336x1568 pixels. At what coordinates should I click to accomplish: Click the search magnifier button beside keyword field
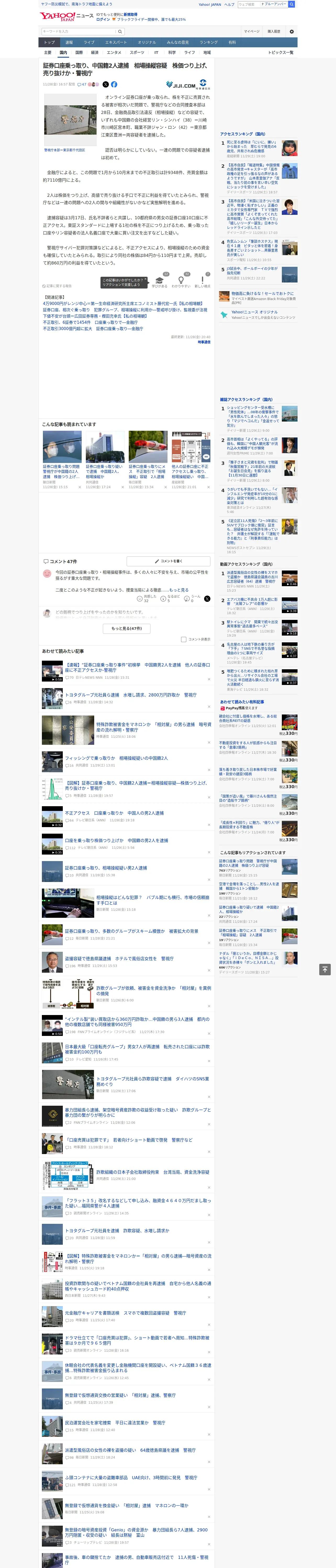(120, 32)
